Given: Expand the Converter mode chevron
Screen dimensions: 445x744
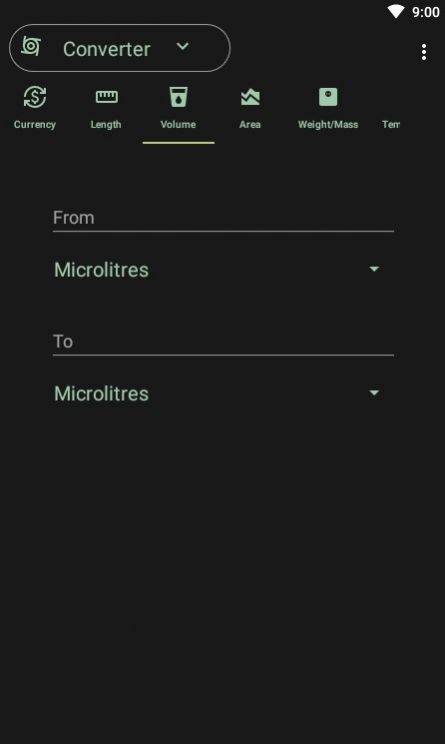Looking at the screenshot, I should click(x=183, y=46).
